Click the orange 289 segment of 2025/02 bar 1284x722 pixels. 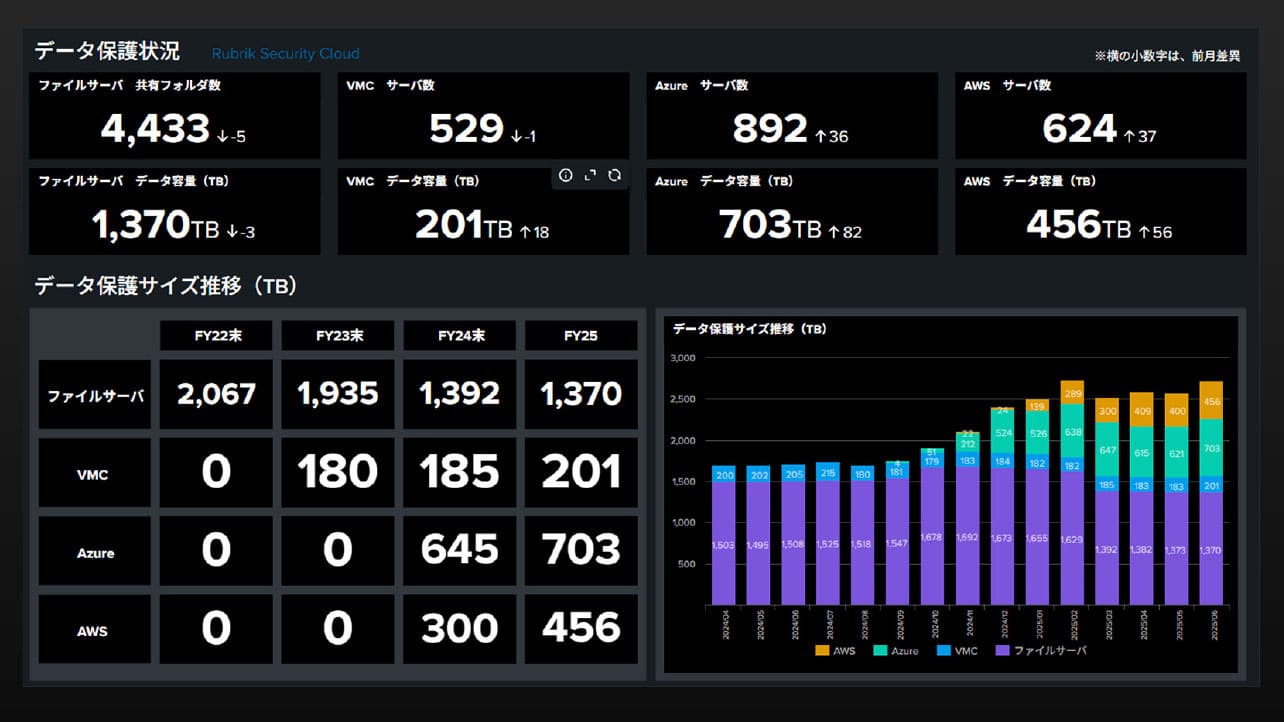pos(1072,393)
